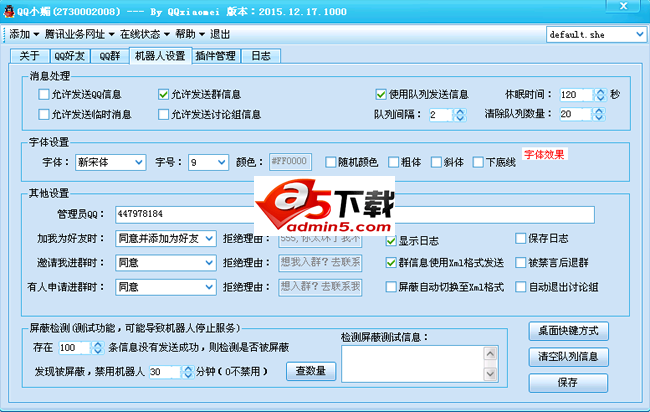The height and width of the screenshot is (412, 650).
Task: Click the 桌面快键方式 button
Action: [568, 331]
